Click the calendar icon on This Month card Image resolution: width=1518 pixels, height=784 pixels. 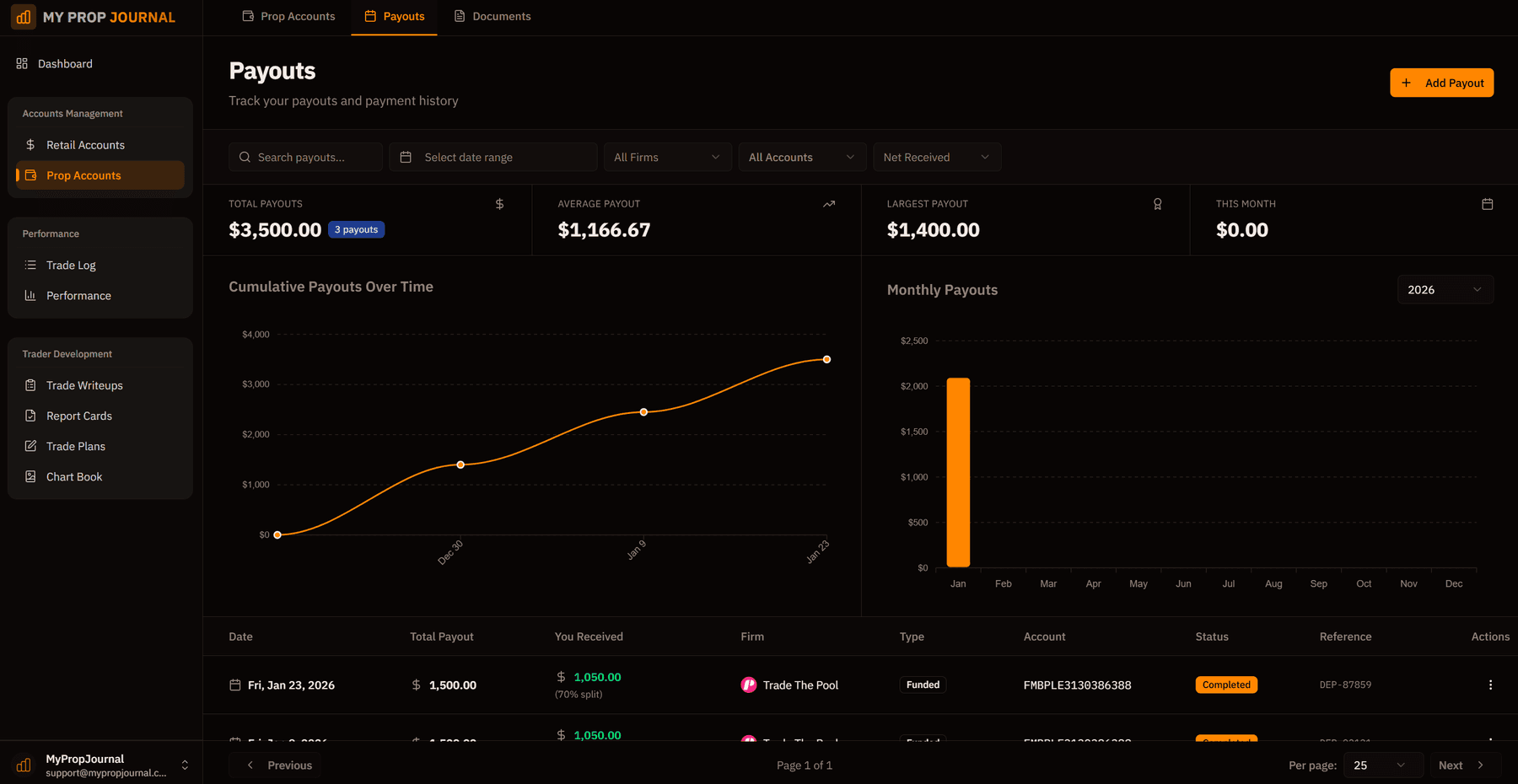coord(1487,203)
